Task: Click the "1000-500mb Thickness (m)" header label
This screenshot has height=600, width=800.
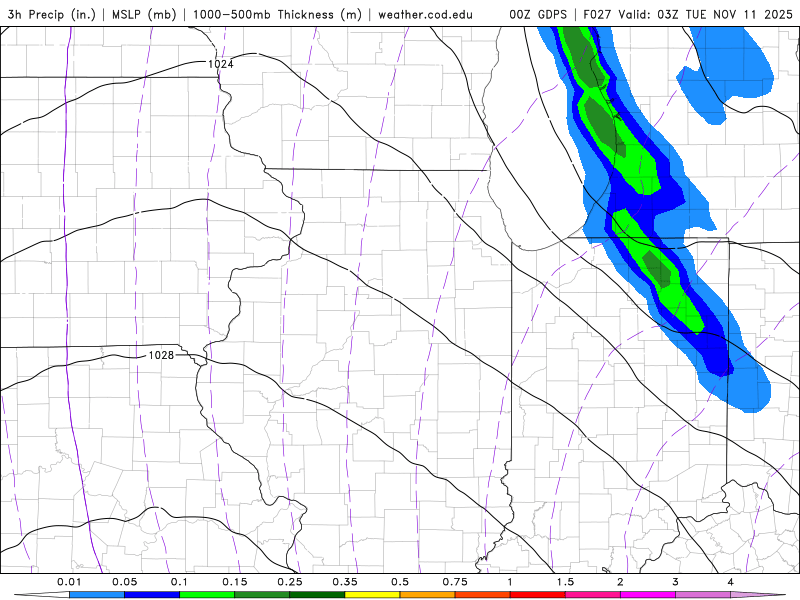Action: click(x=277, y=14)
